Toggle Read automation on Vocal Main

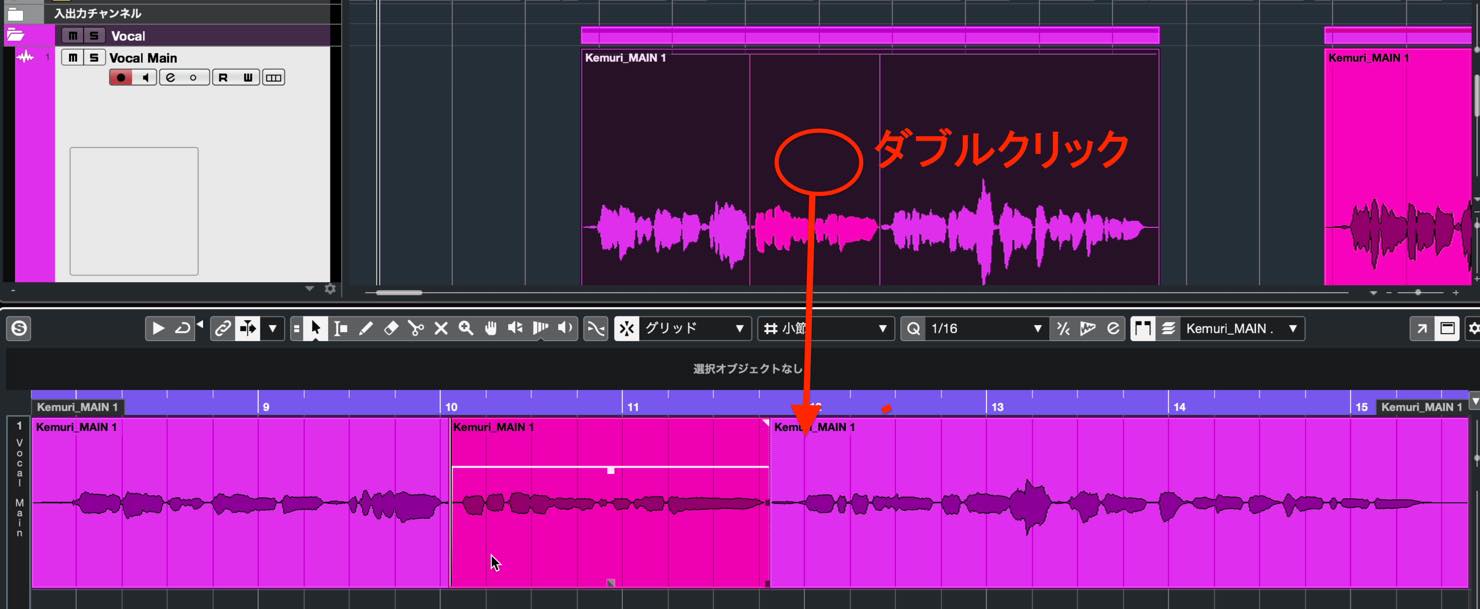pos(223,77)
